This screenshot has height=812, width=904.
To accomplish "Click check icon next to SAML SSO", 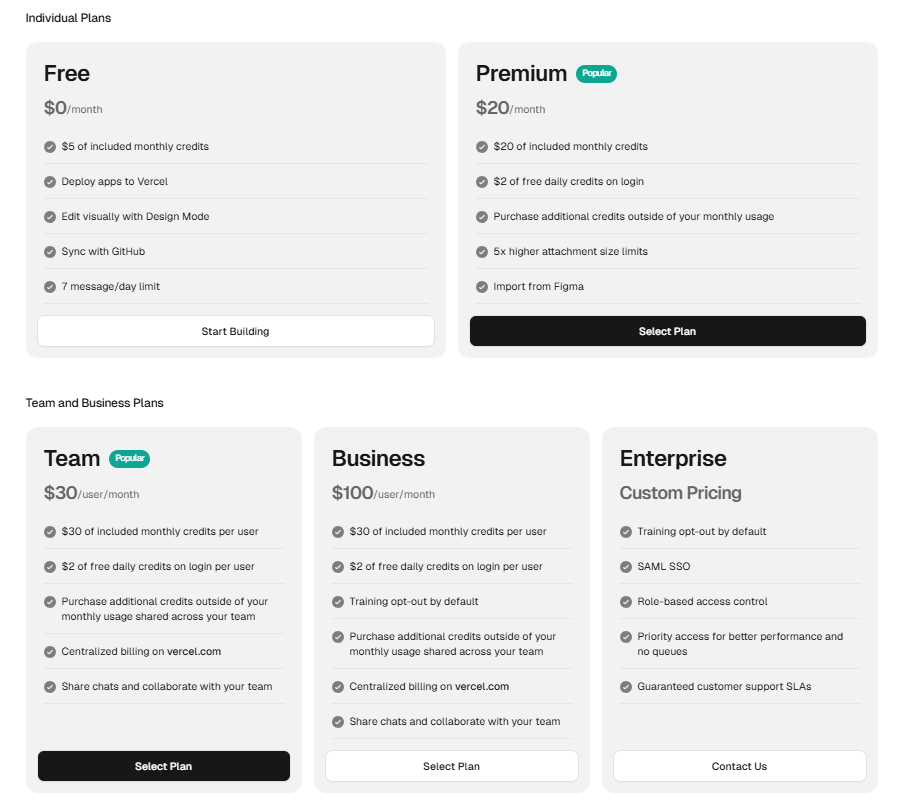I will coord(626,566).
